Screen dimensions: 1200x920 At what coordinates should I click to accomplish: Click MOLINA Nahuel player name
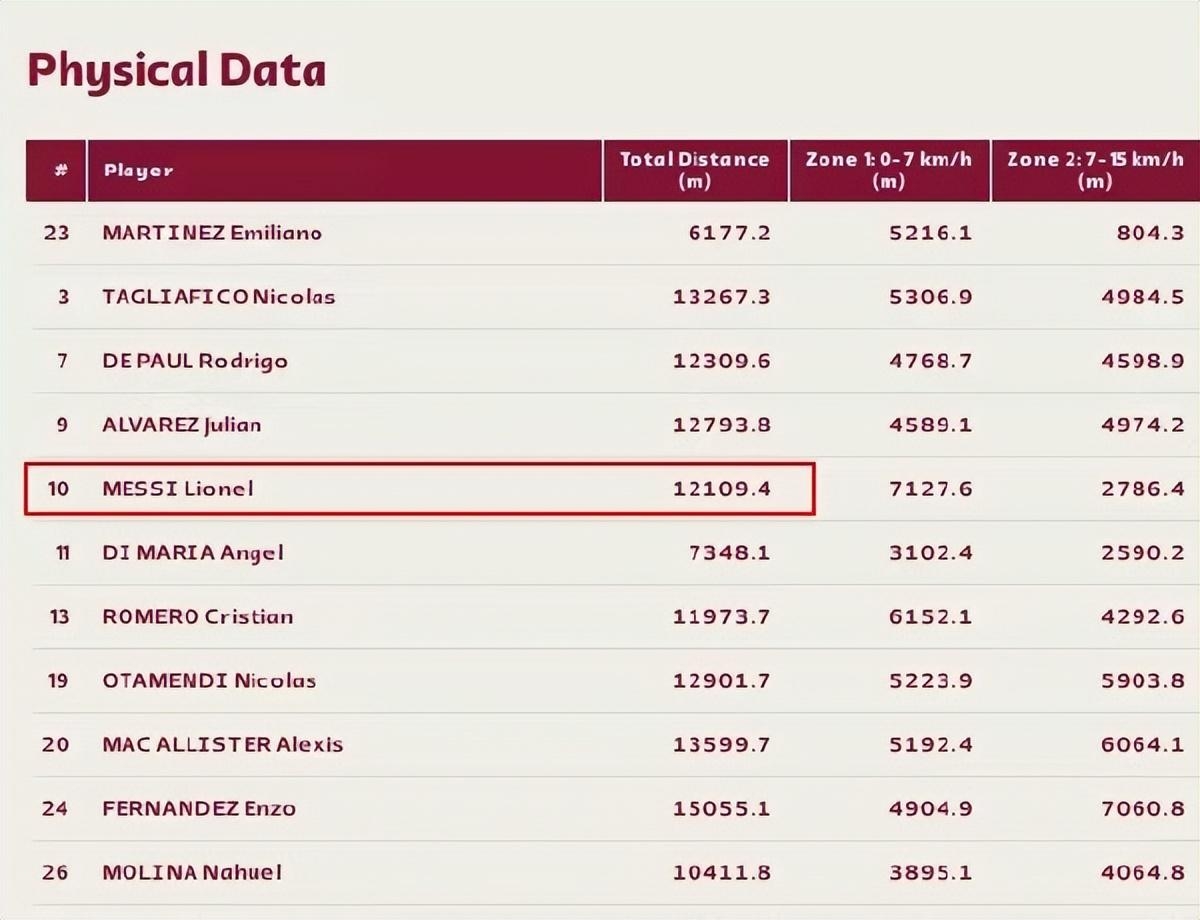click(x=192, y=873)
